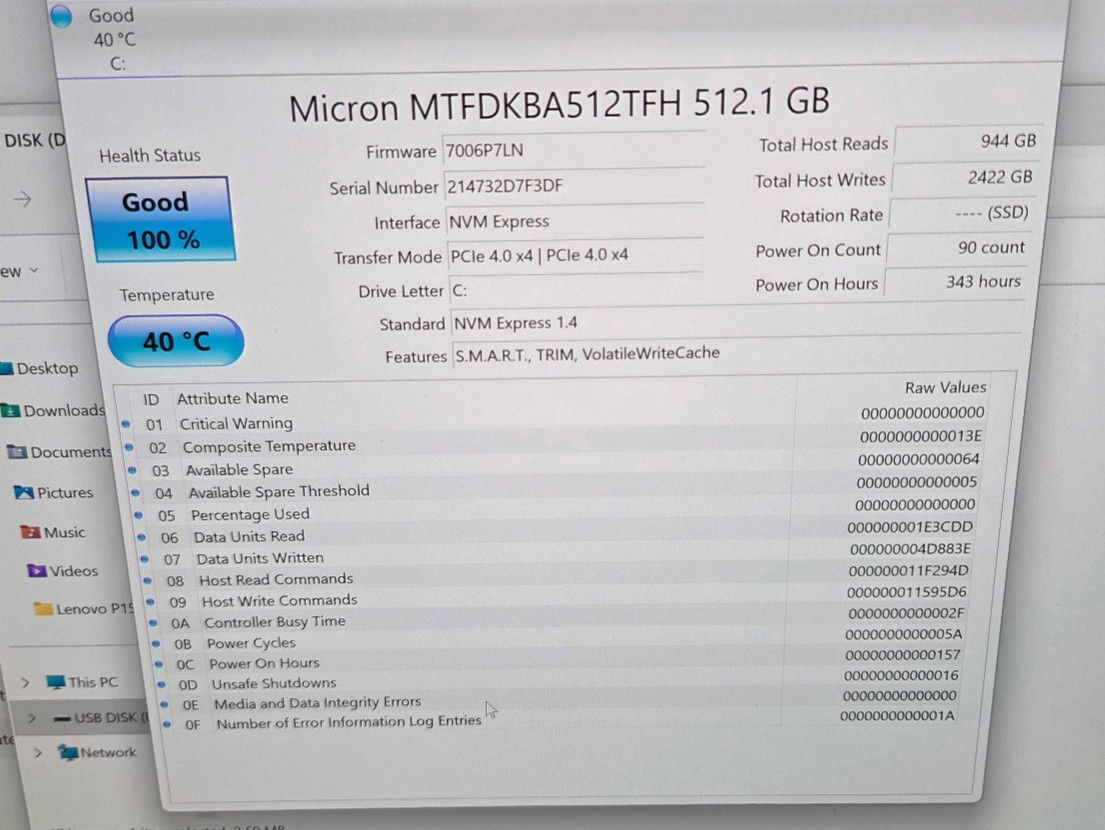This screenshot has width=1105, height=830.
Task: Click the Drive Letter field C:
Action: point(575,290)
